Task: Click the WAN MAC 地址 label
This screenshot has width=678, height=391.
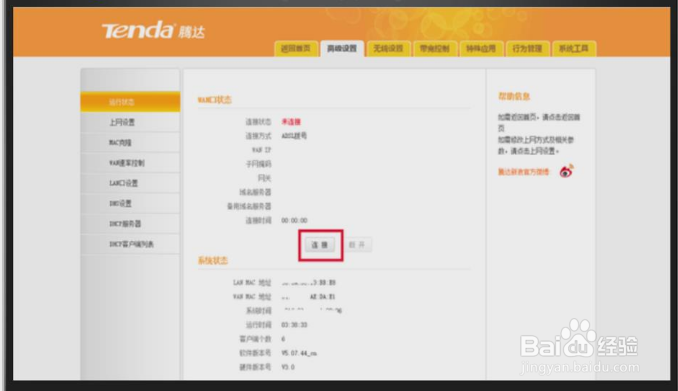Action: point(252,297)
